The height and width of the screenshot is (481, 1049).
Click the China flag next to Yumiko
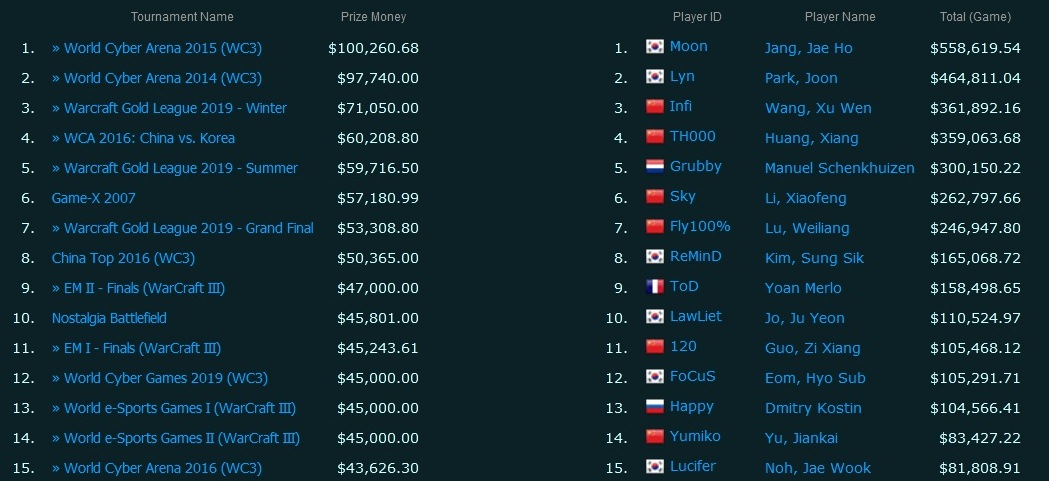tap(654, 436)
